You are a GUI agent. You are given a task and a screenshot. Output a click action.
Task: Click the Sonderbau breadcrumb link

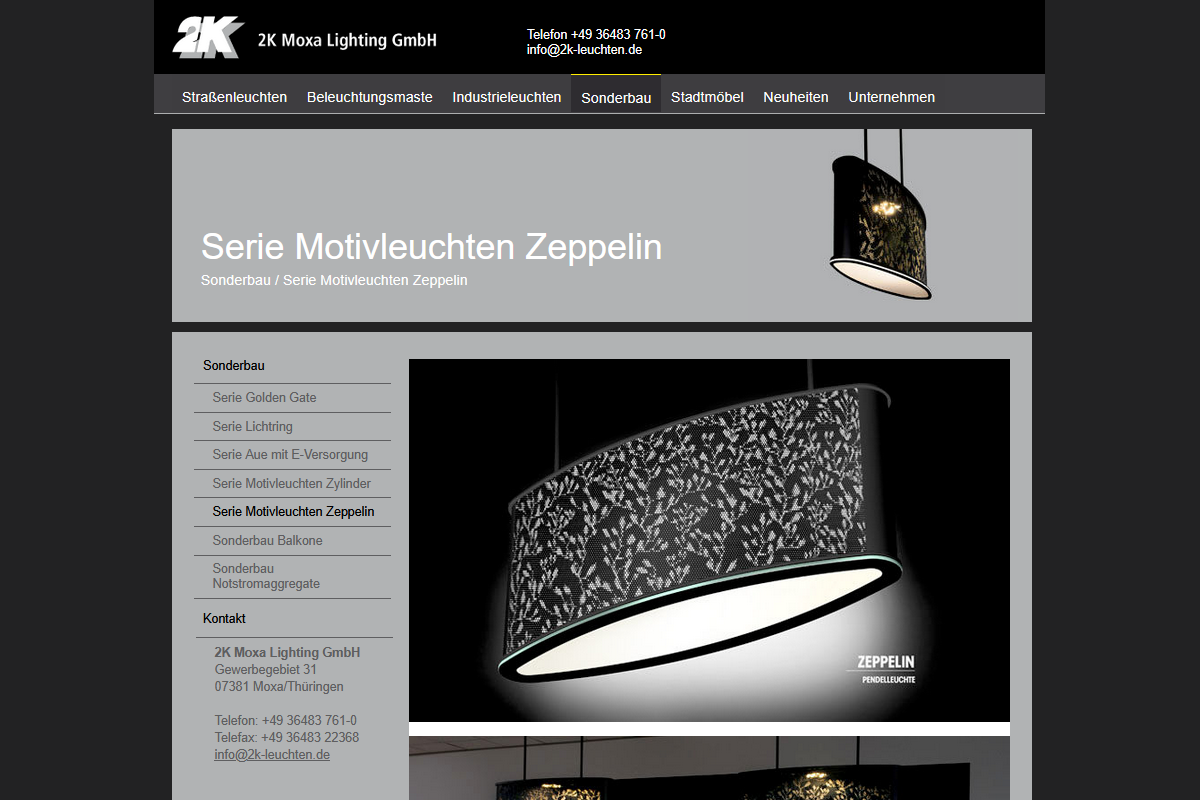[236, 280]
